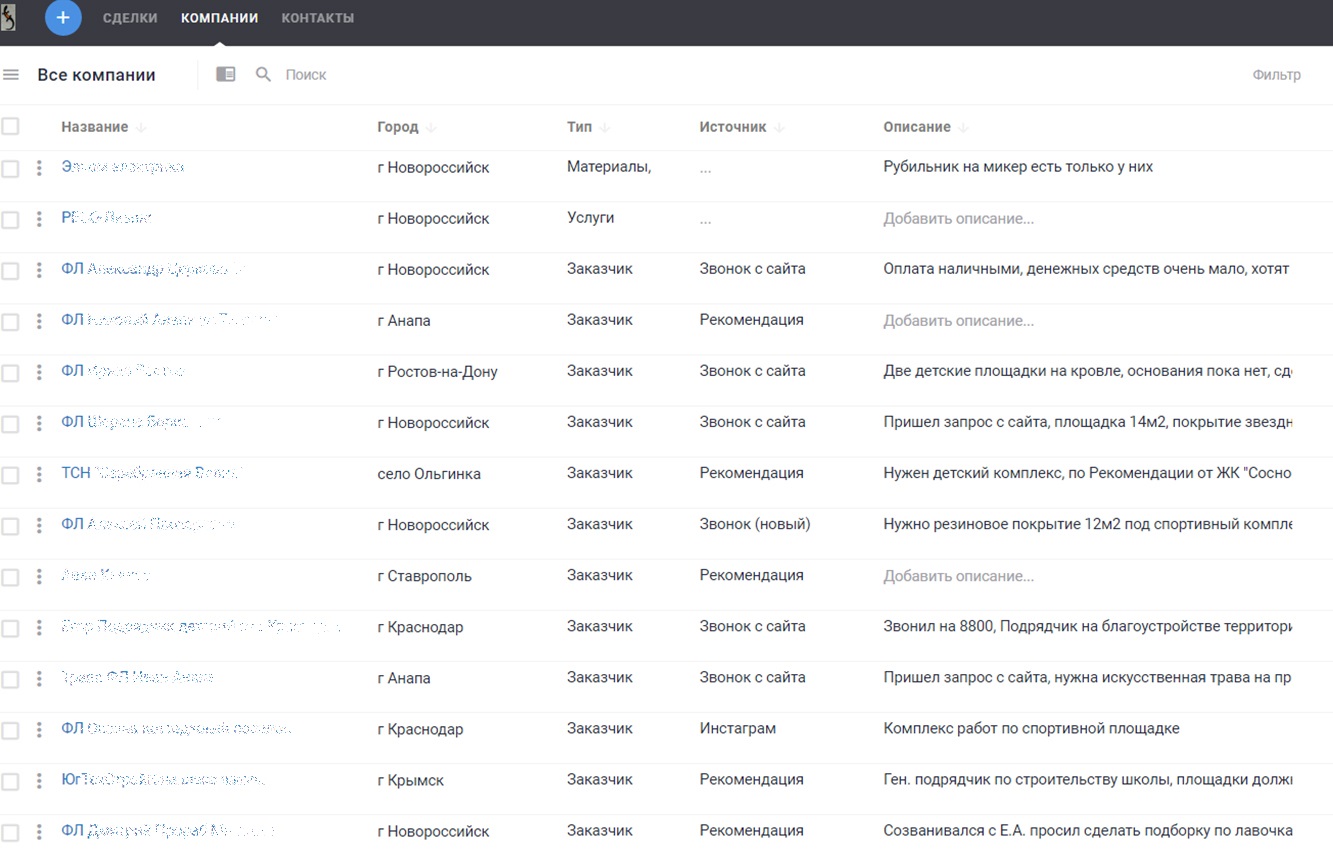
Task: Go to the Контакты tab
Action: [317, 18]
